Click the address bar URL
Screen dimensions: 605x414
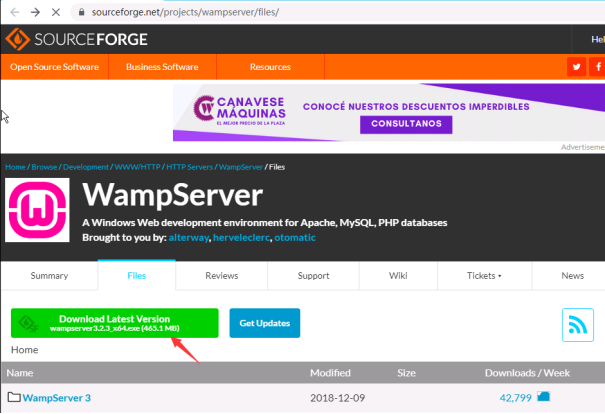(x=185, y=12)
